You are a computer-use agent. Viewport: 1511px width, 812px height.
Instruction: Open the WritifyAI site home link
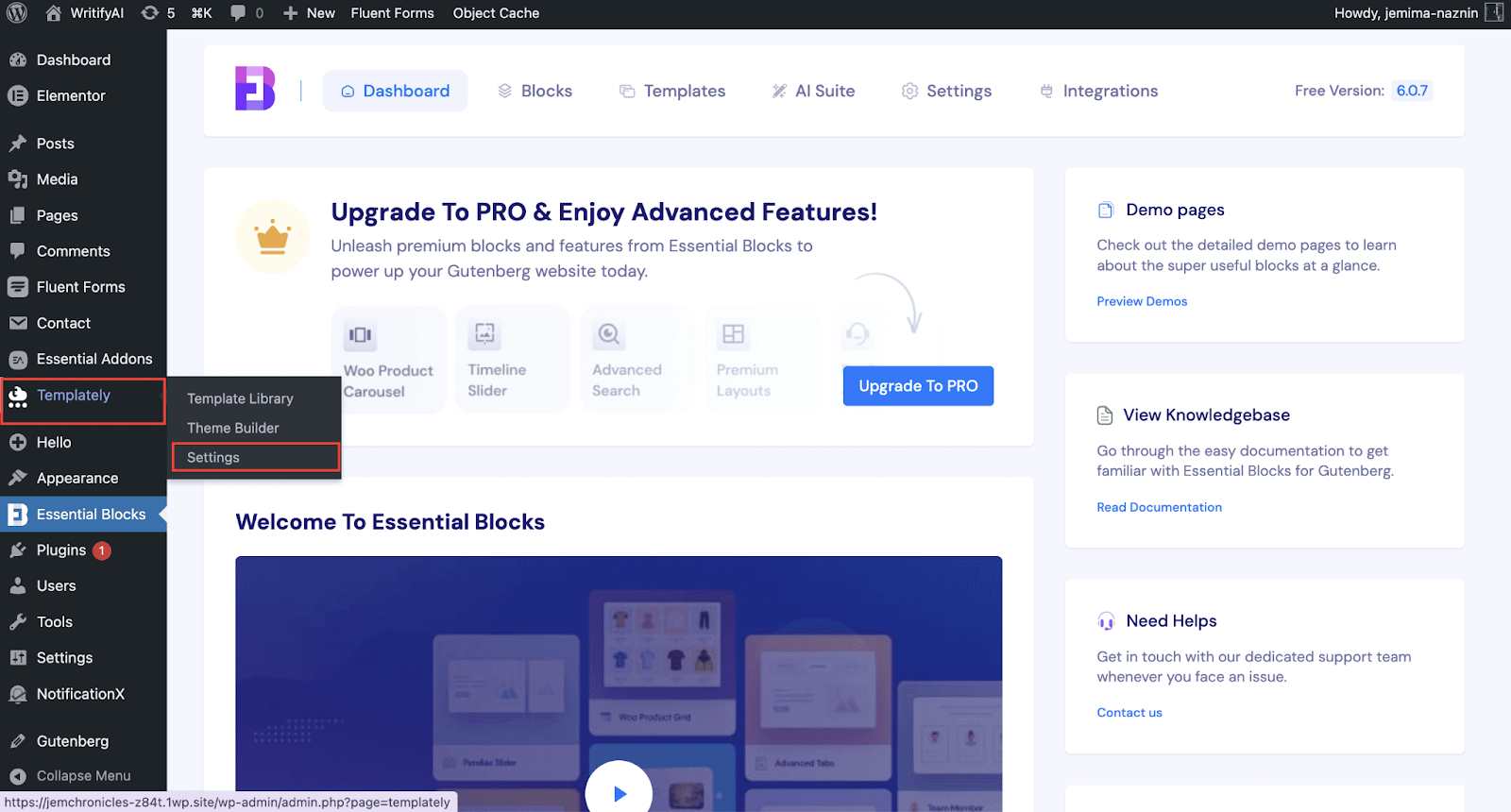(x=85, y=13)
